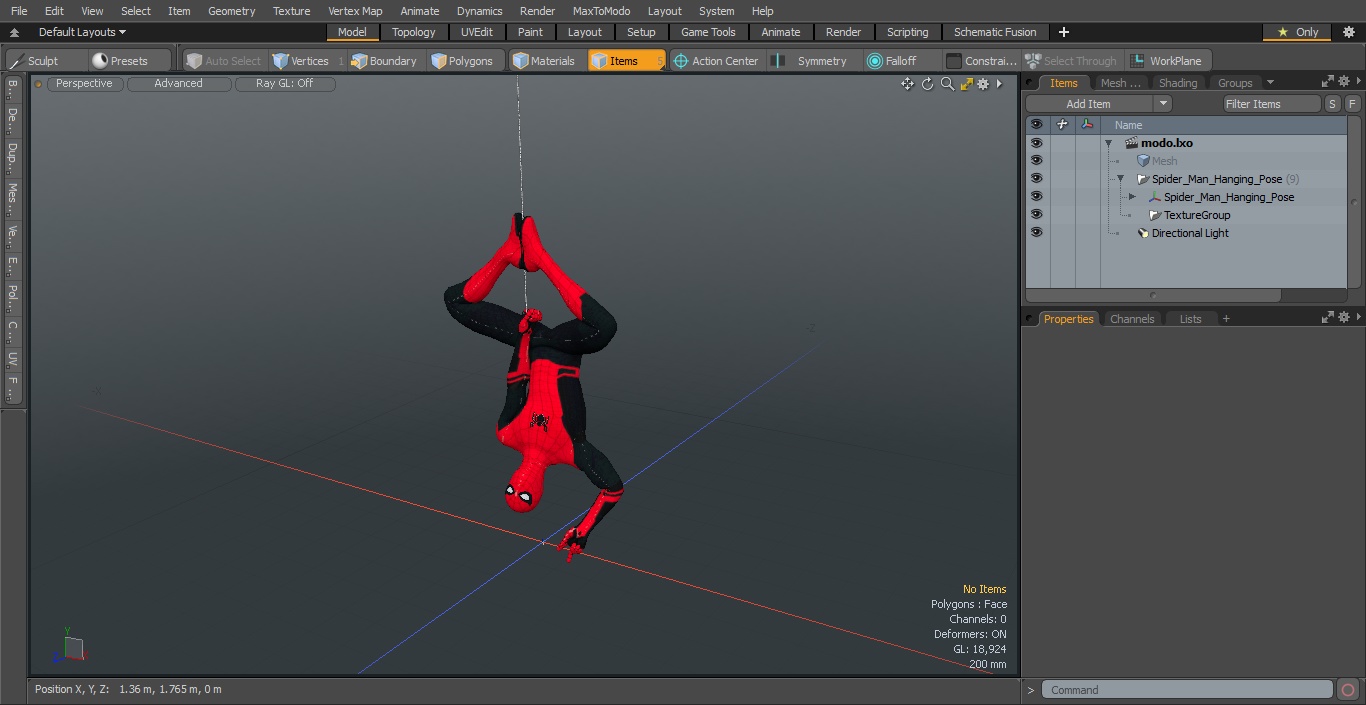This screenshot has height=705, width=1366.
Task: Click the record button beside Command field
Action: coord(1347,690)
